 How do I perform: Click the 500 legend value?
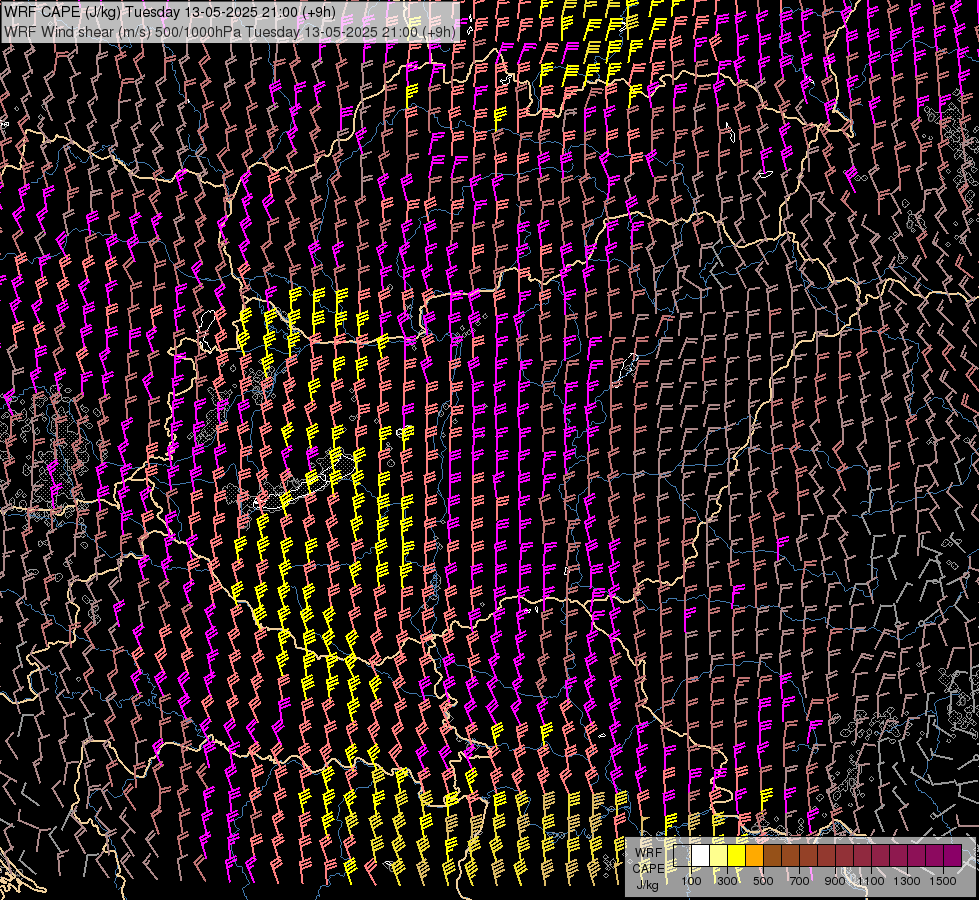pyautogui.click(x=763, y=881)
